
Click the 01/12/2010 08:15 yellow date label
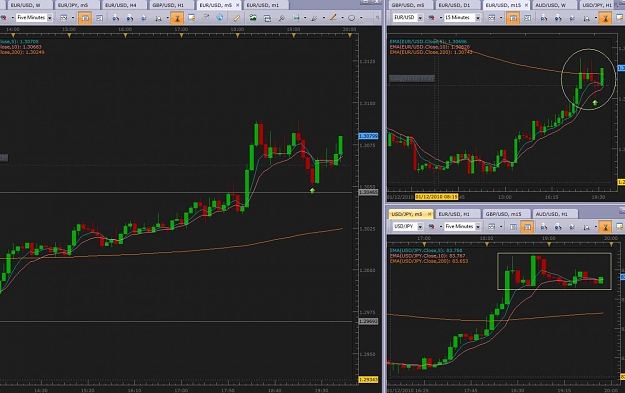click(436, 196)
